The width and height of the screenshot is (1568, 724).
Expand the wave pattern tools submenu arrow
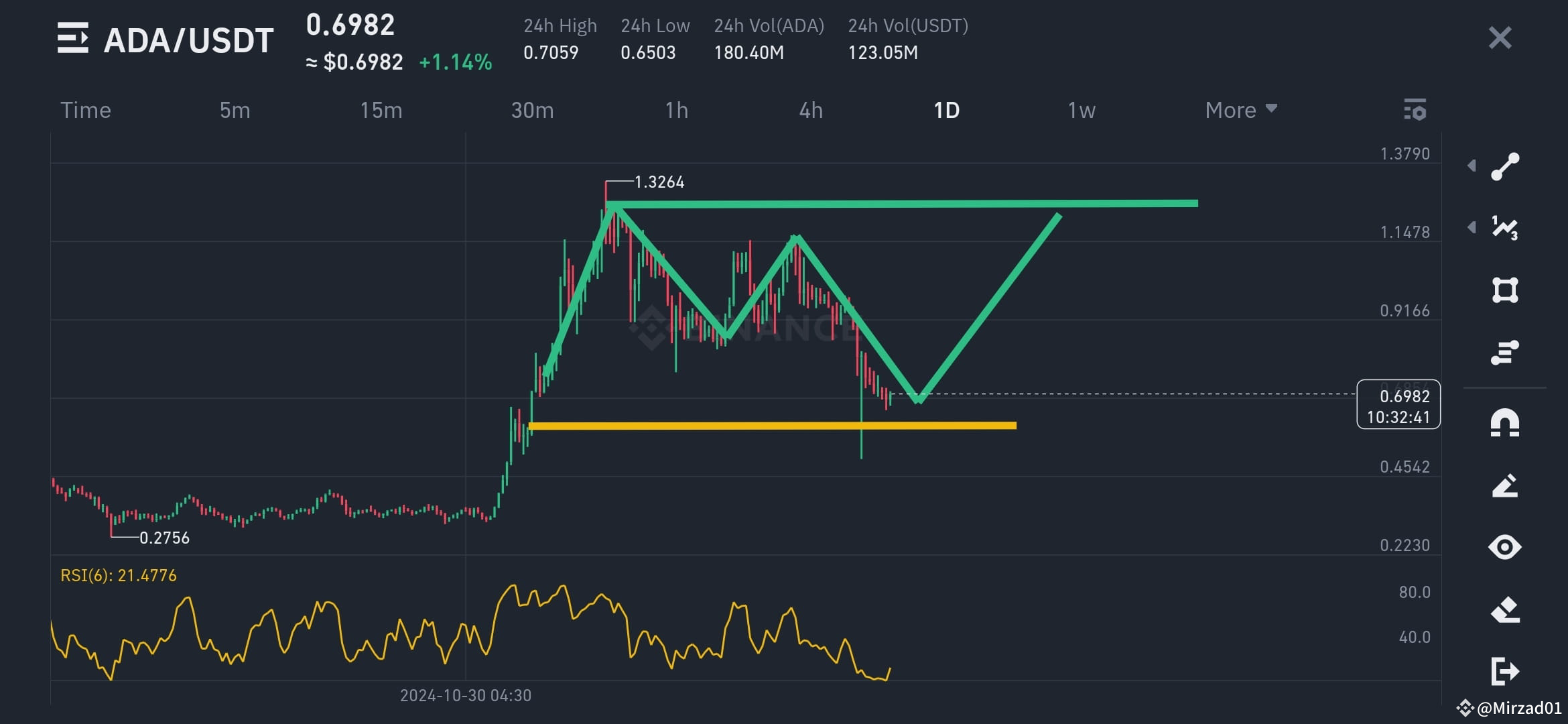coord(1472,227)
